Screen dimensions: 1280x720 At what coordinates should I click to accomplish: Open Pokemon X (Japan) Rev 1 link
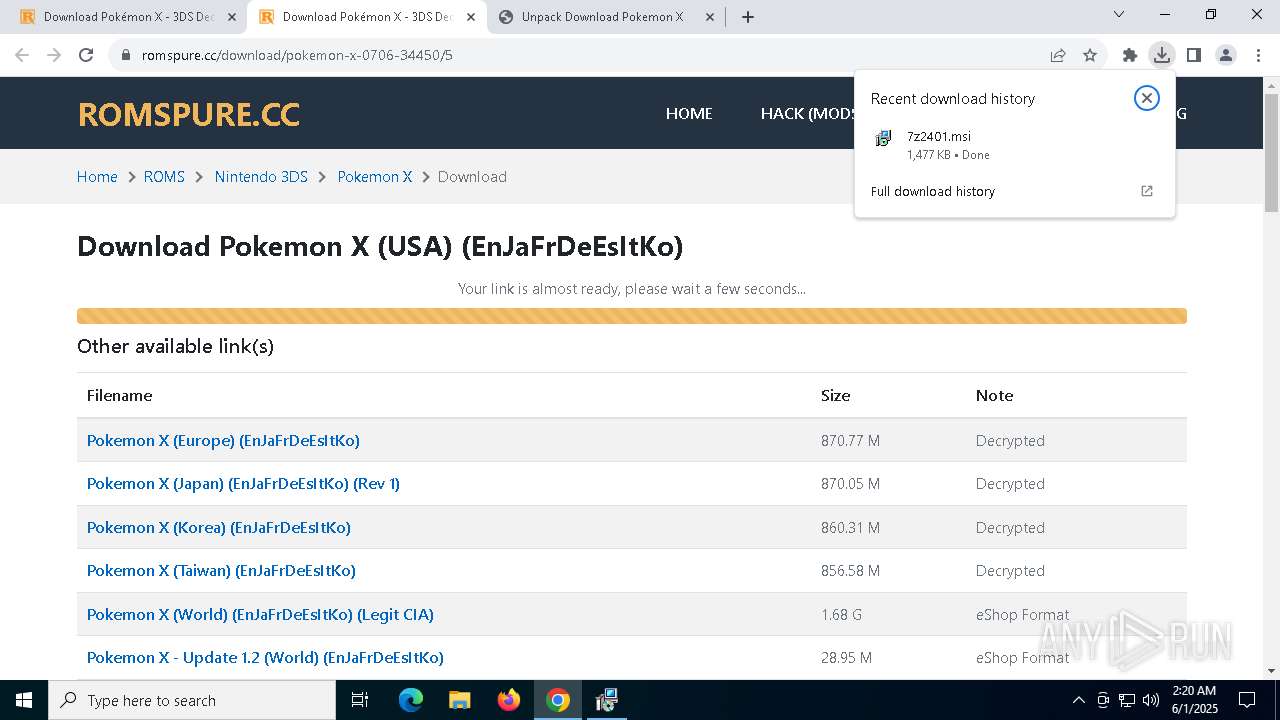click(x=243, y=483)
